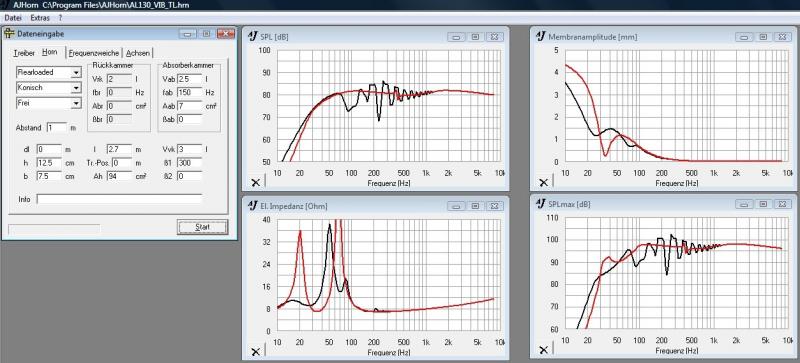Click the crossed-tools icon in El. Impedanz graph
The image size is (800, 363).
(x=256, y=351)
